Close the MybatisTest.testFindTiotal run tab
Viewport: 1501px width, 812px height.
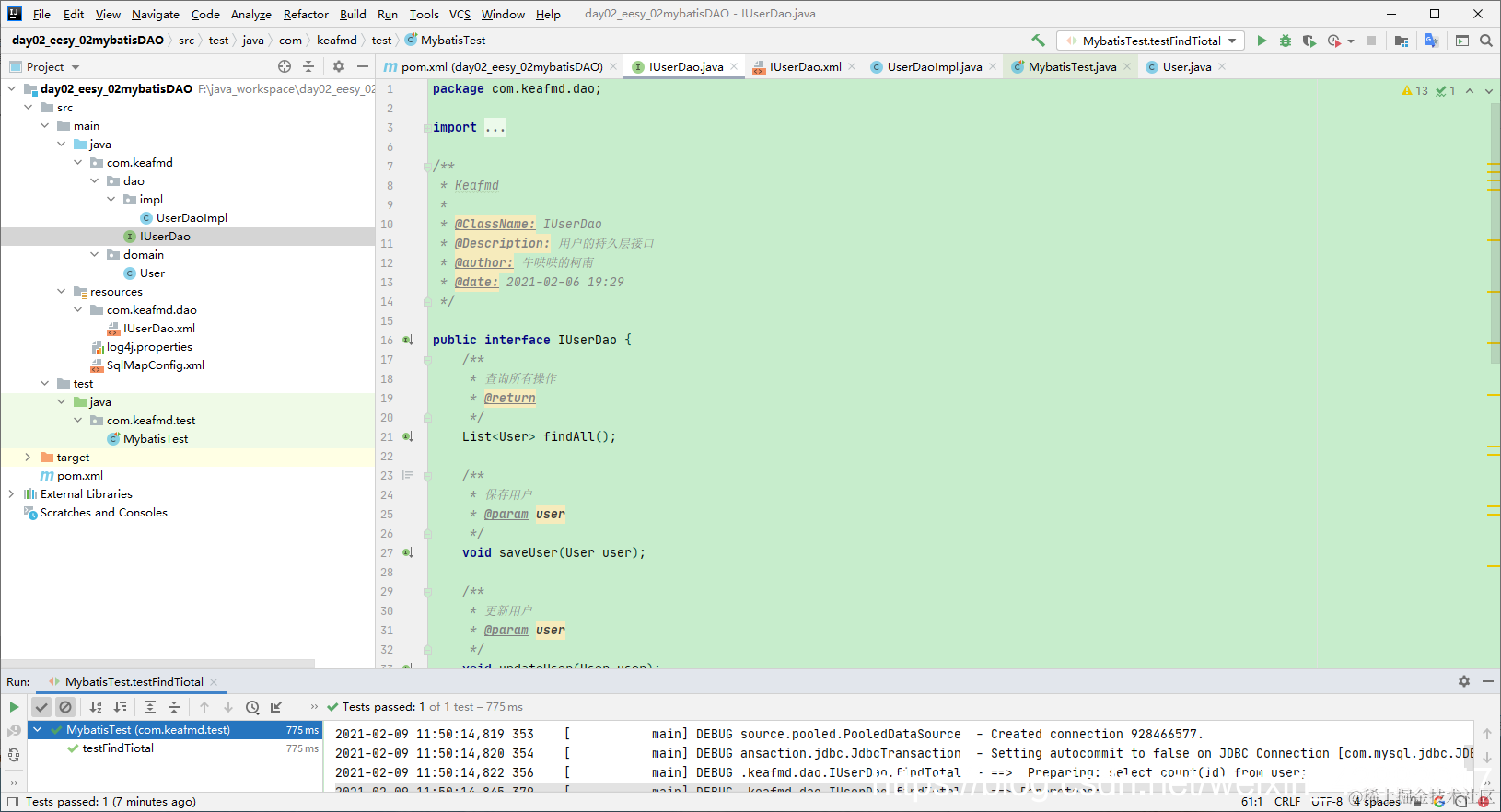(x=214, y=682)
